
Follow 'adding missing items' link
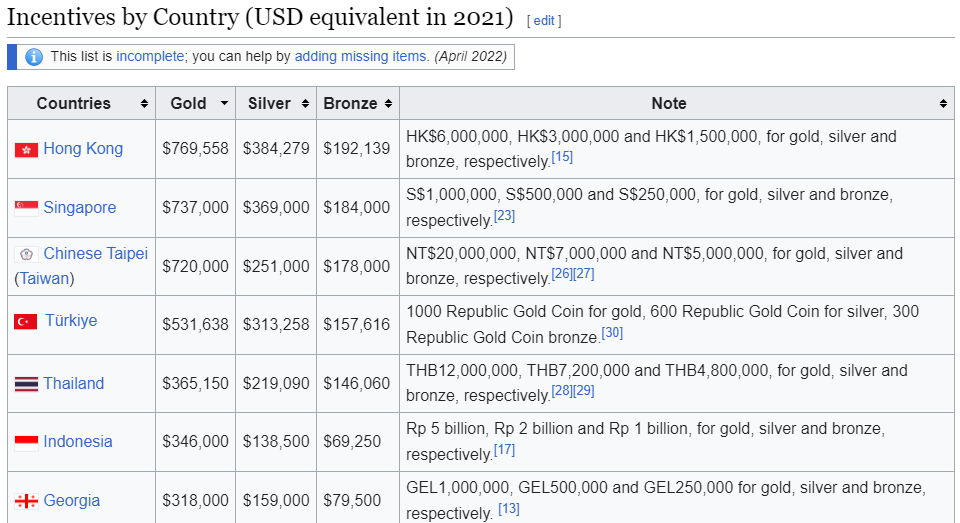coord(360,57)
